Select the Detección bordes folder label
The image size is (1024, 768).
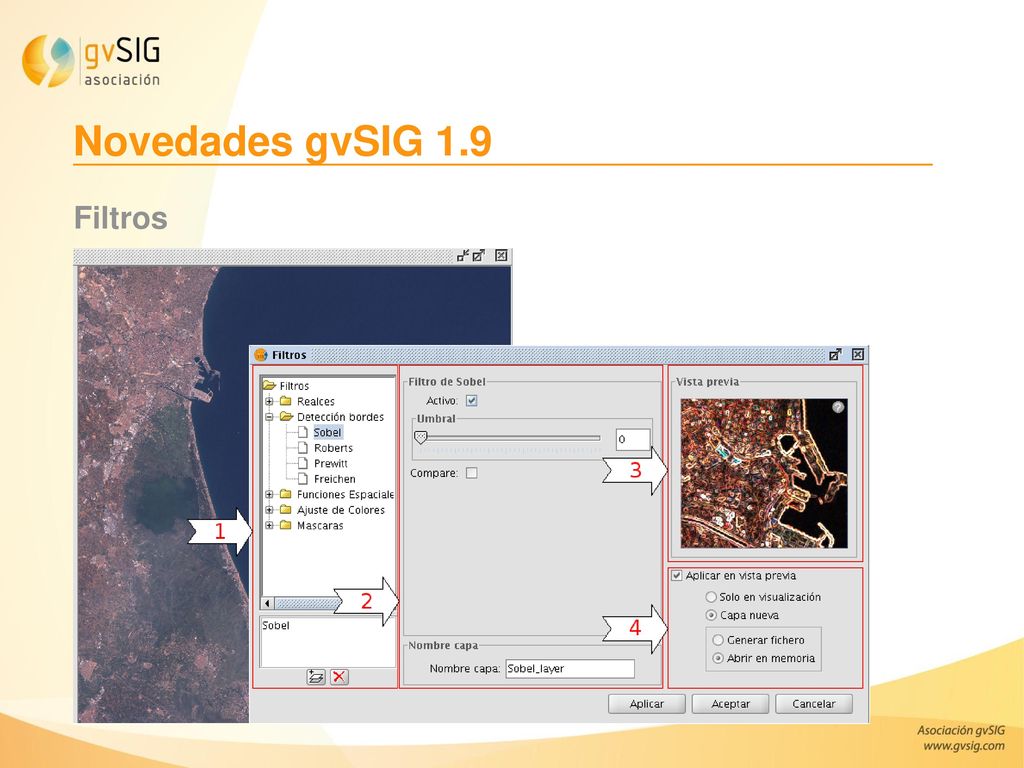tap(340, 417)
